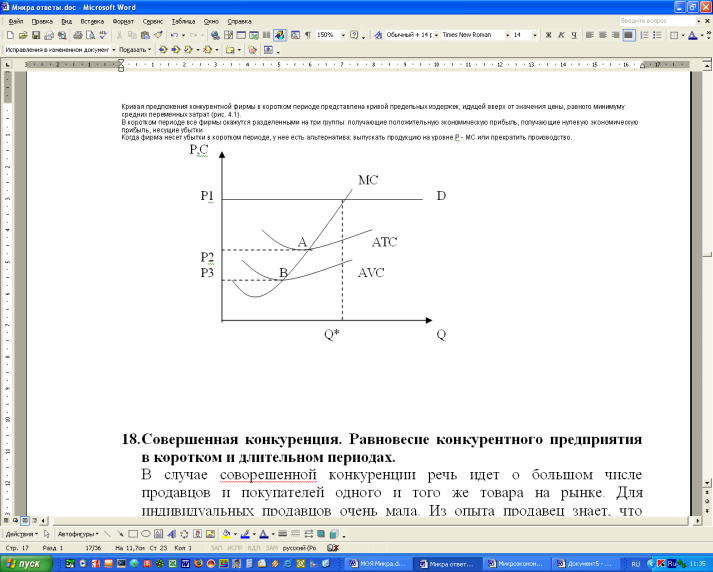Open the Styles and Formatting pane
This screenshot has width=713, height=572.
tap(378, 35)
